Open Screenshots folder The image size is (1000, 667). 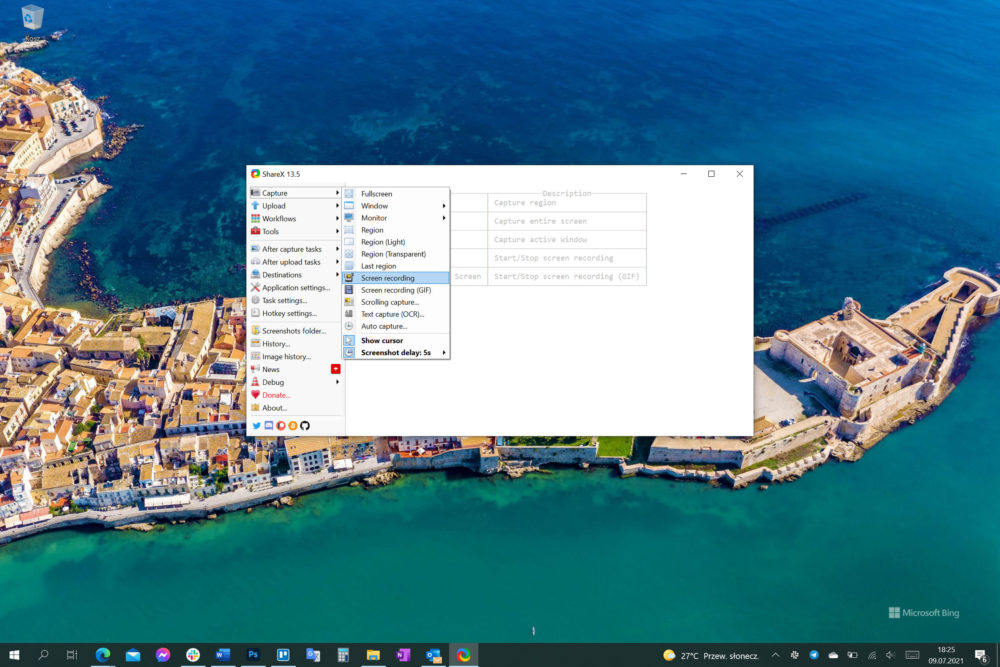[x=295, y=331]
